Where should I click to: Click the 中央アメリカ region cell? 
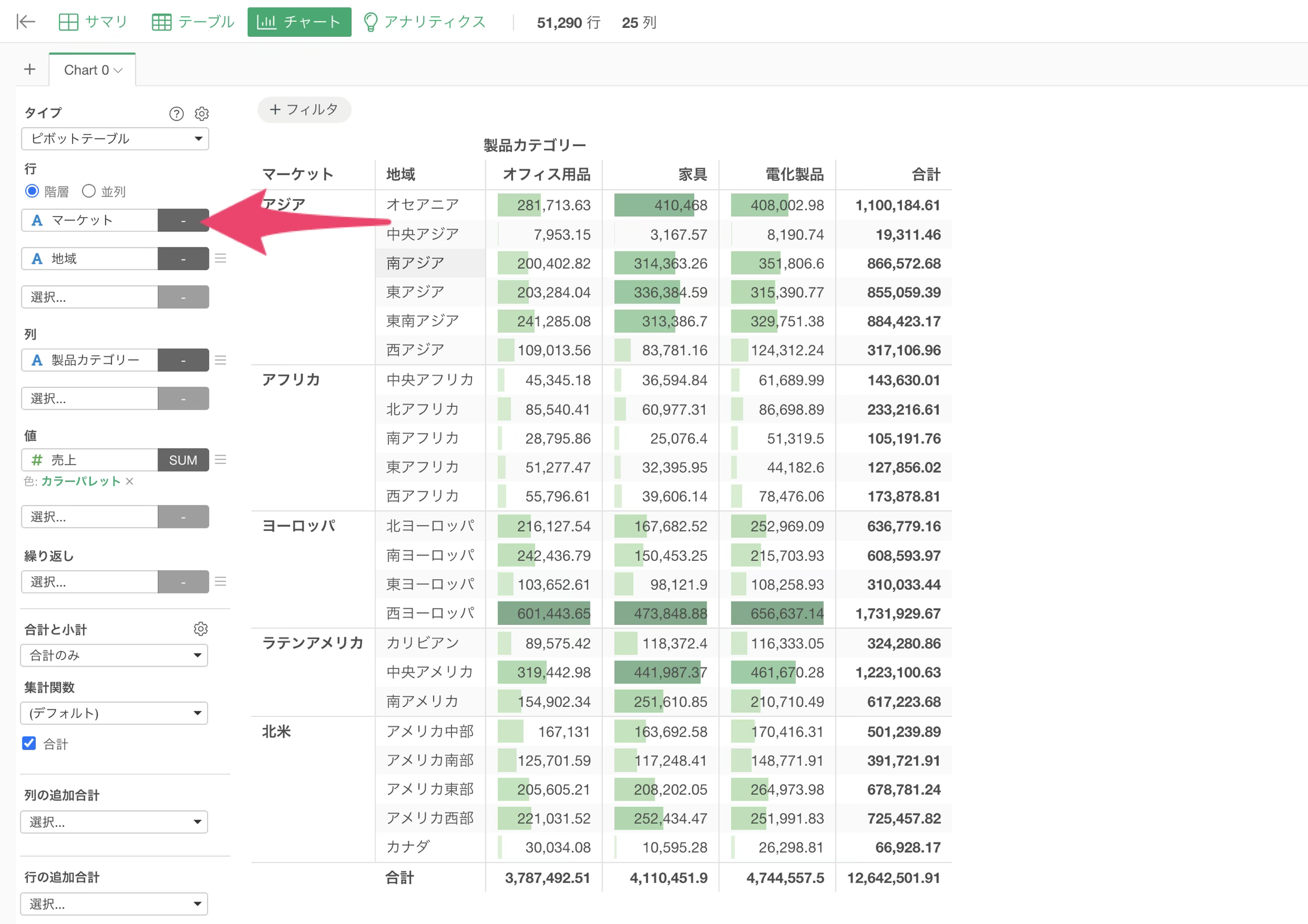pos(430,672)
